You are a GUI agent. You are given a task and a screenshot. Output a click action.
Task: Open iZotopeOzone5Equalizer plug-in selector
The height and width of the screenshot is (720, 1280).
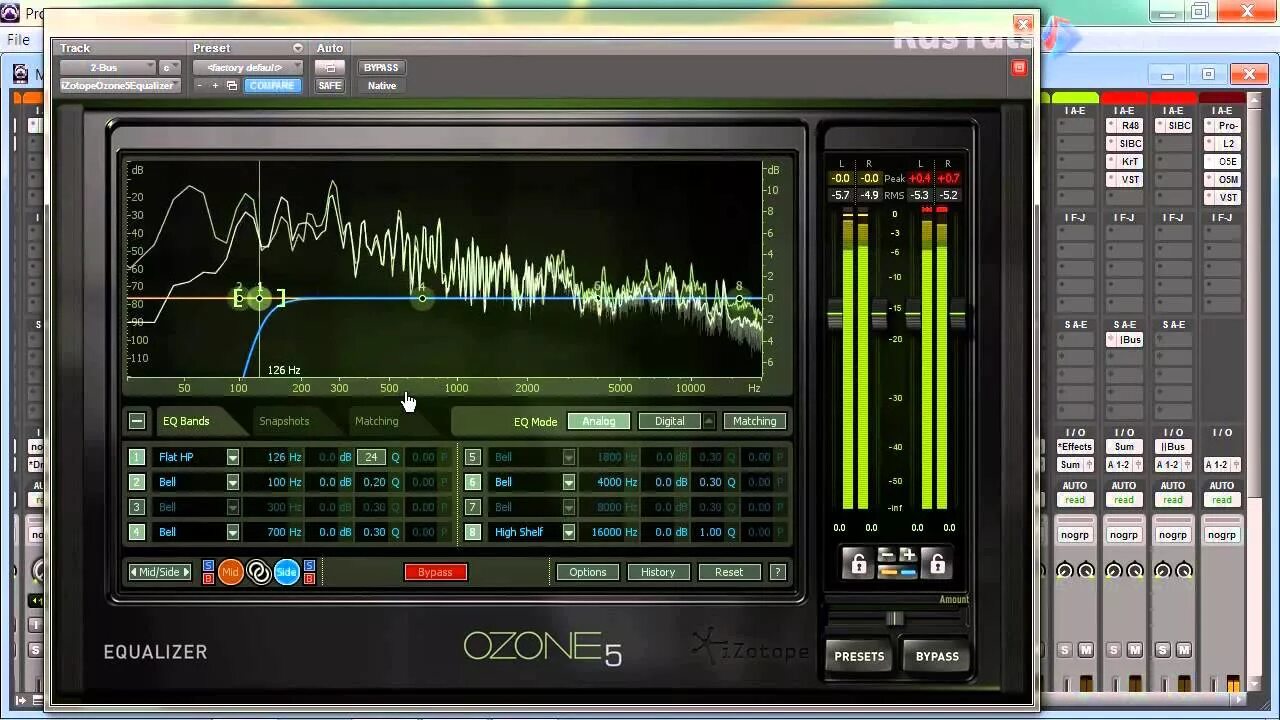[x=119, y=85]
